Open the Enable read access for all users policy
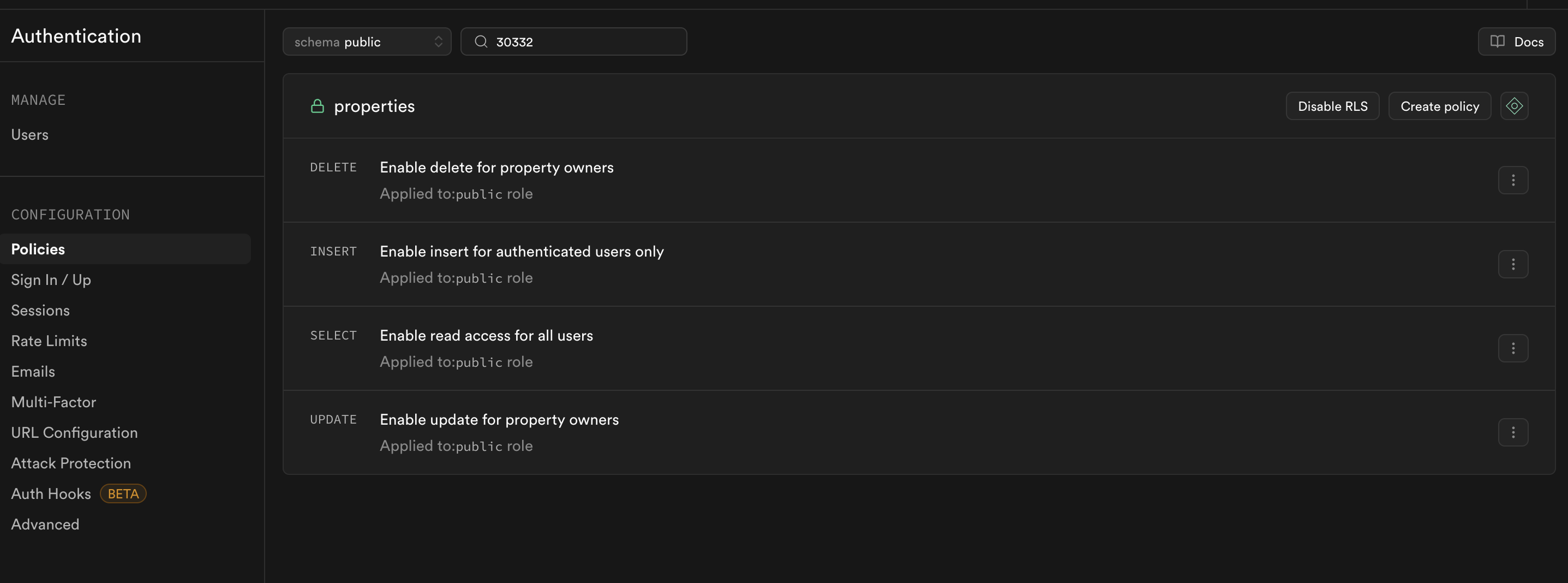This screenshot has width=1568, height=583. click(486, 336)
